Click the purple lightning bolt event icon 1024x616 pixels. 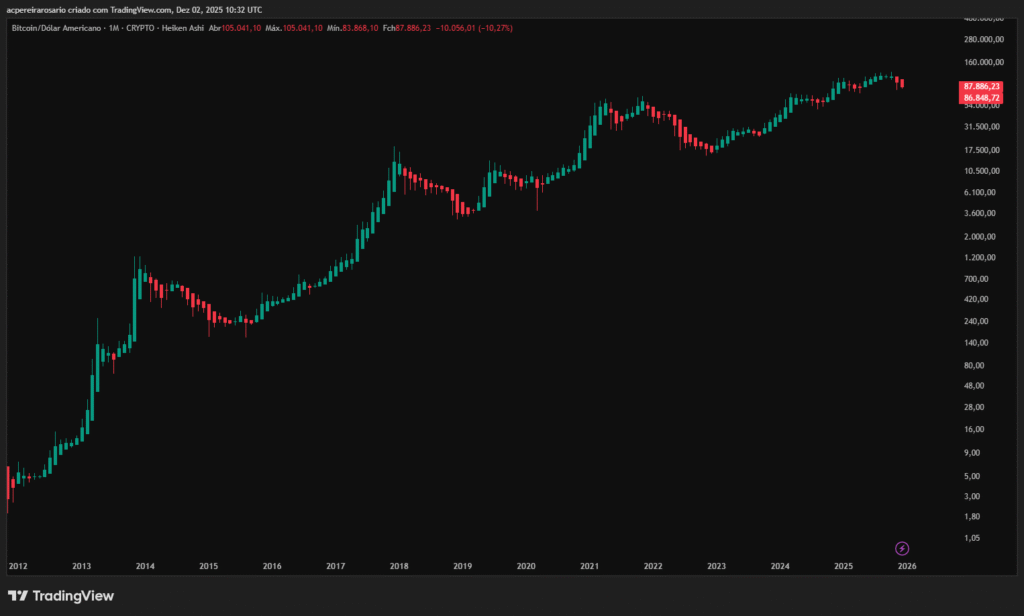[x=902, y=548]
